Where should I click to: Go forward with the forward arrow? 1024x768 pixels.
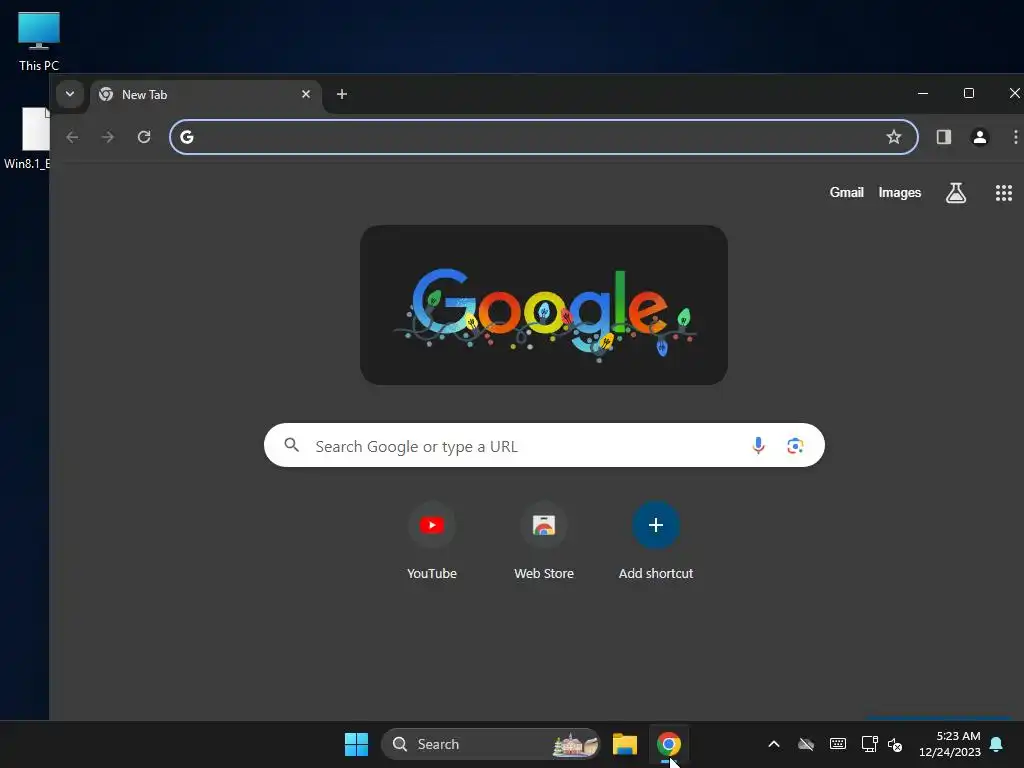pos(108,137)
